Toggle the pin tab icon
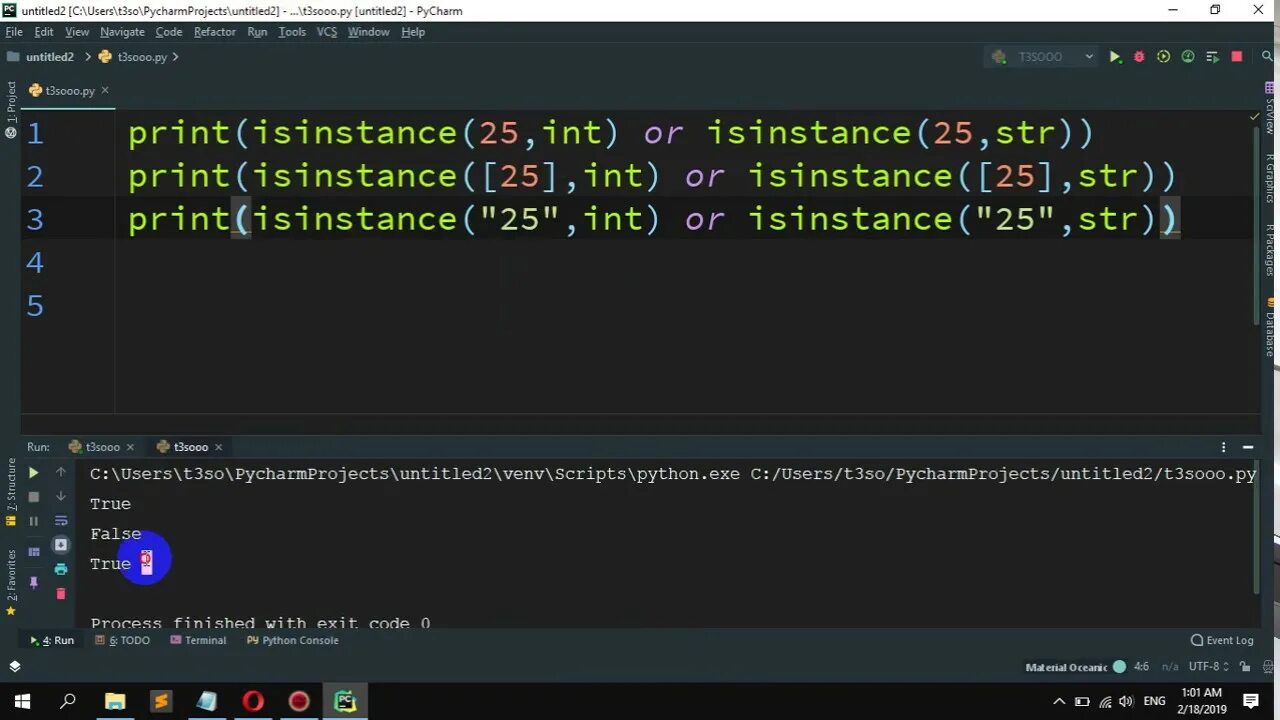Image resolution: width=1280 pixels, height=720 pixels. point(33,582)
